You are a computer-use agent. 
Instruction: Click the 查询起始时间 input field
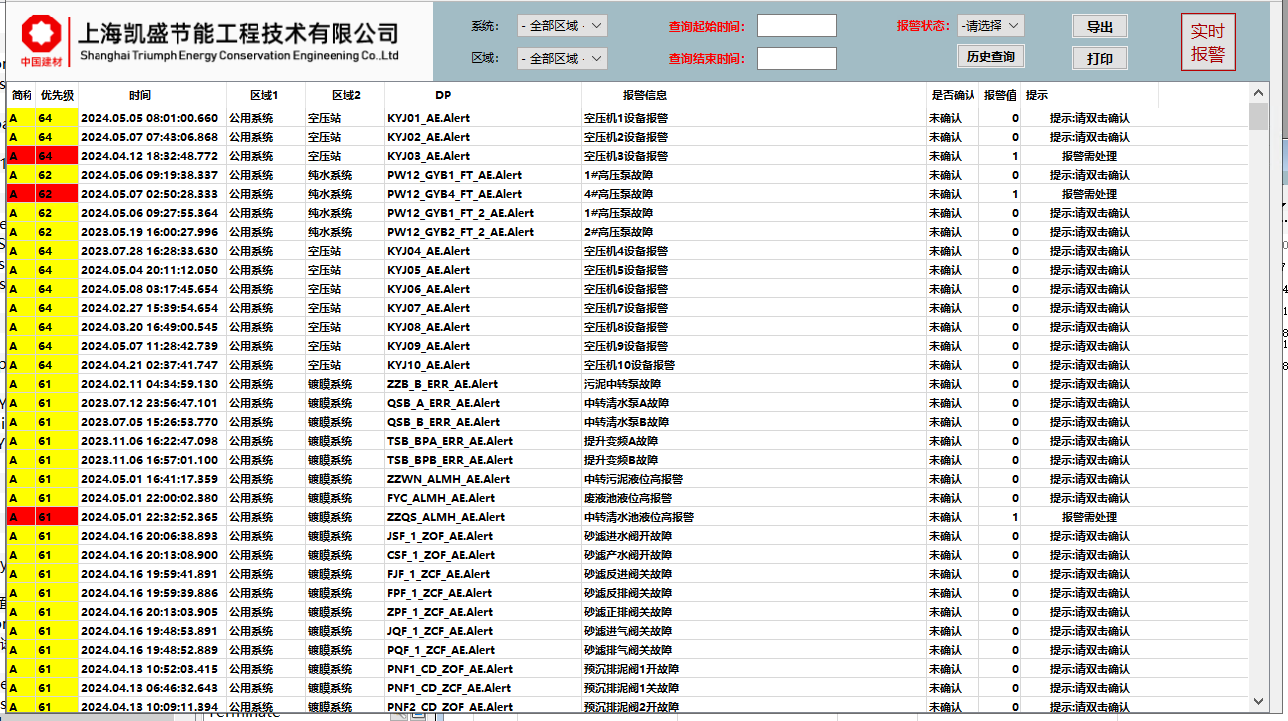(796, 26)
